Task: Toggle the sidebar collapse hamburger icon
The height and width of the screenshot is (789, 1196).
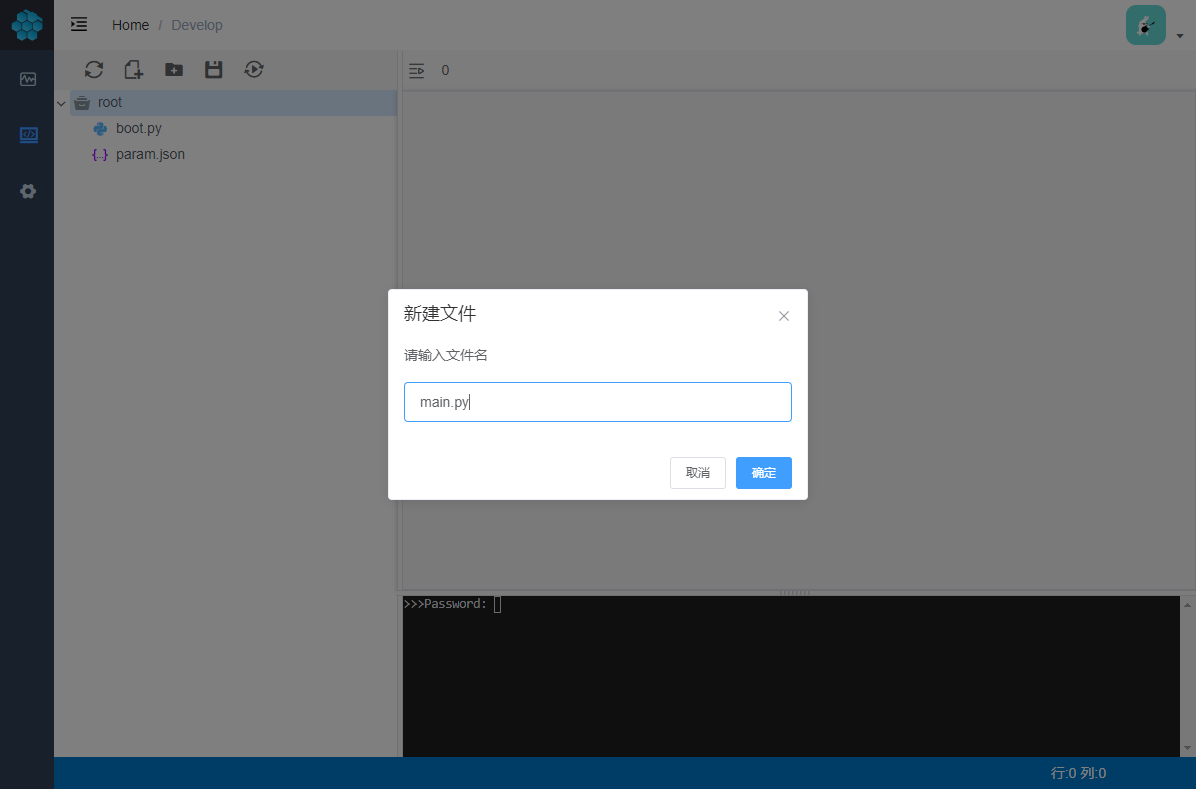Action: [79, 24]
